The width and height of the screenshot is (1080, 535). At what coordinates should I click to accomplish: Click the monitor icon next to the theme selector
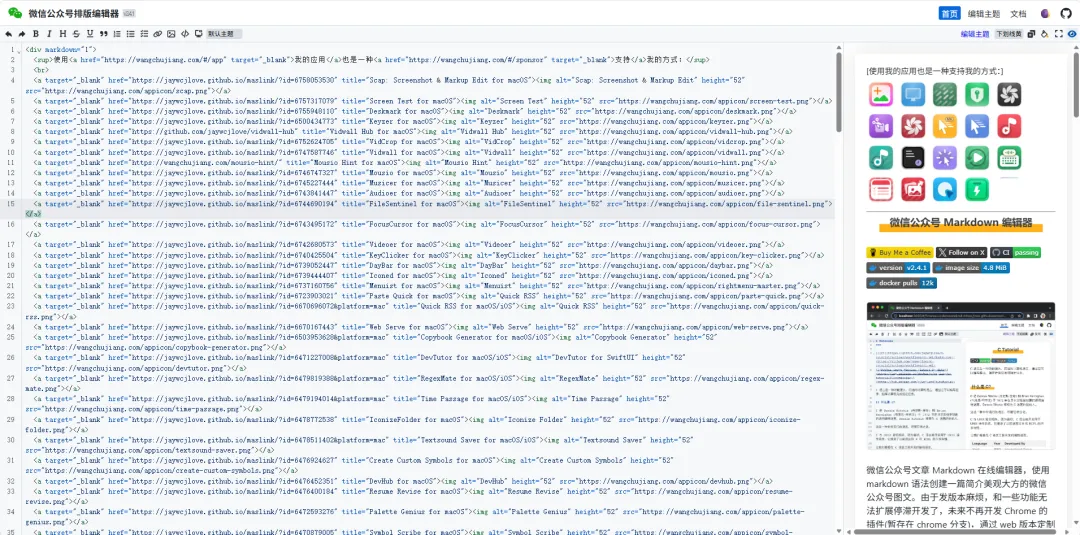[198, 34]
